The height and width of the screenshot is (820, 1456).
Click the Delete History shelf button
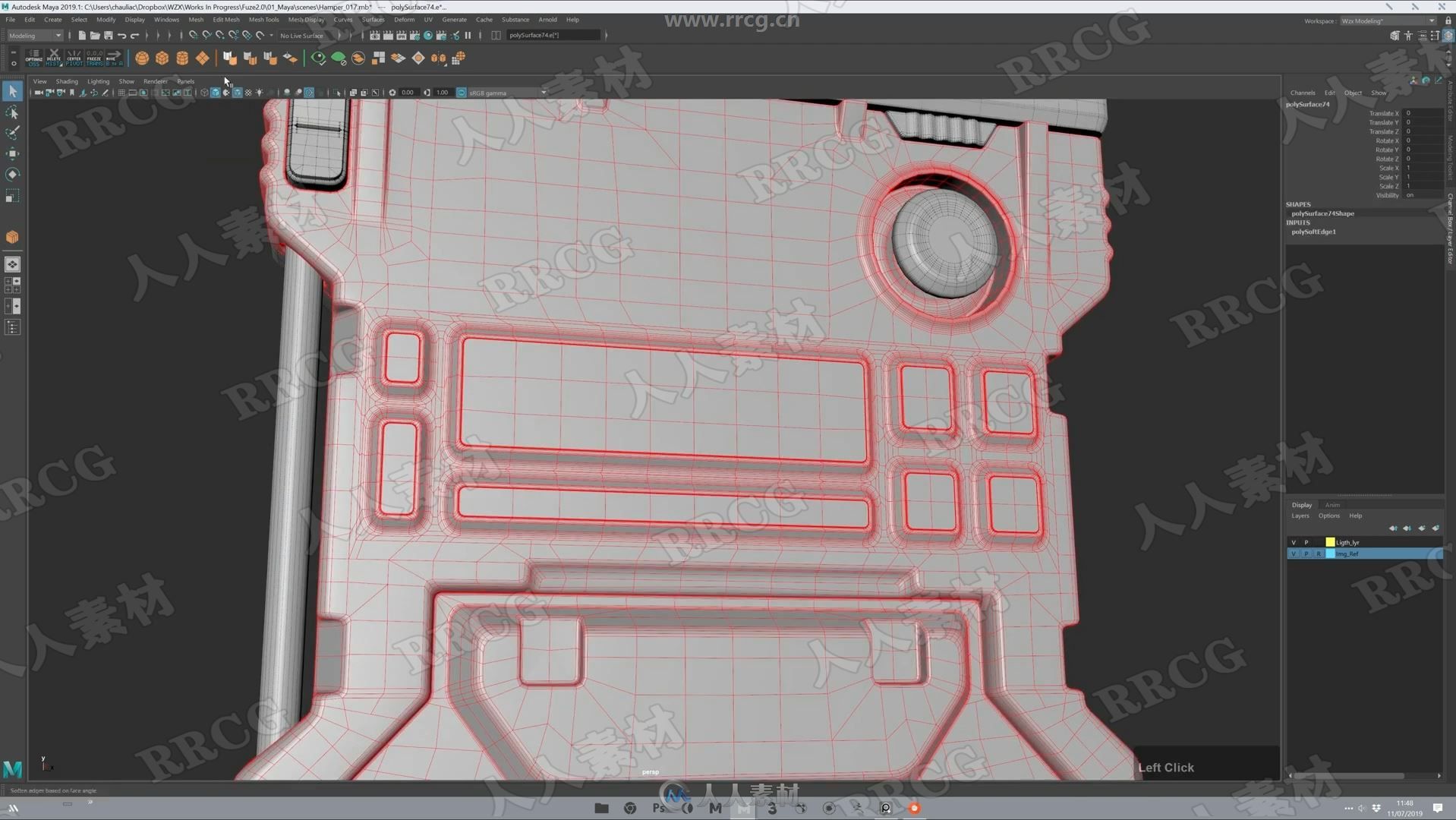tap(54, 58)
